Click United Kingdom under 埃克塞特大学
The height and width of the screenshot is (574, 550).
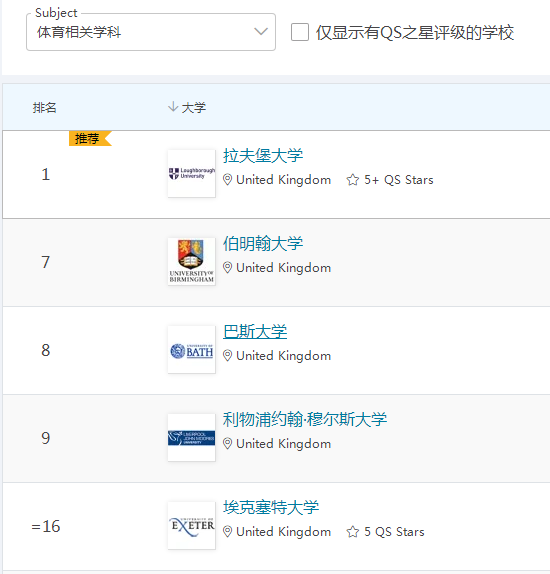(x=283, y=532)
